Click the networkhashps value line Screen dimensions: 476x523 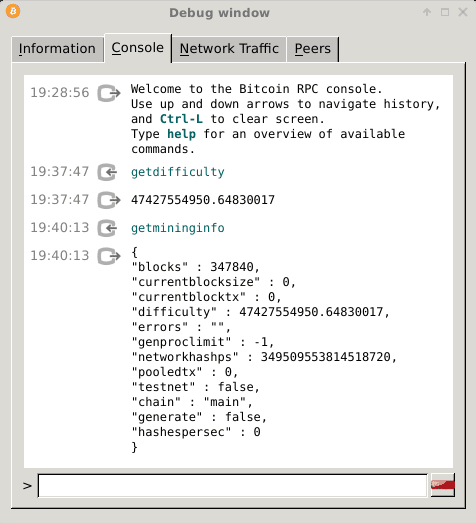click(x=264, y=357)
